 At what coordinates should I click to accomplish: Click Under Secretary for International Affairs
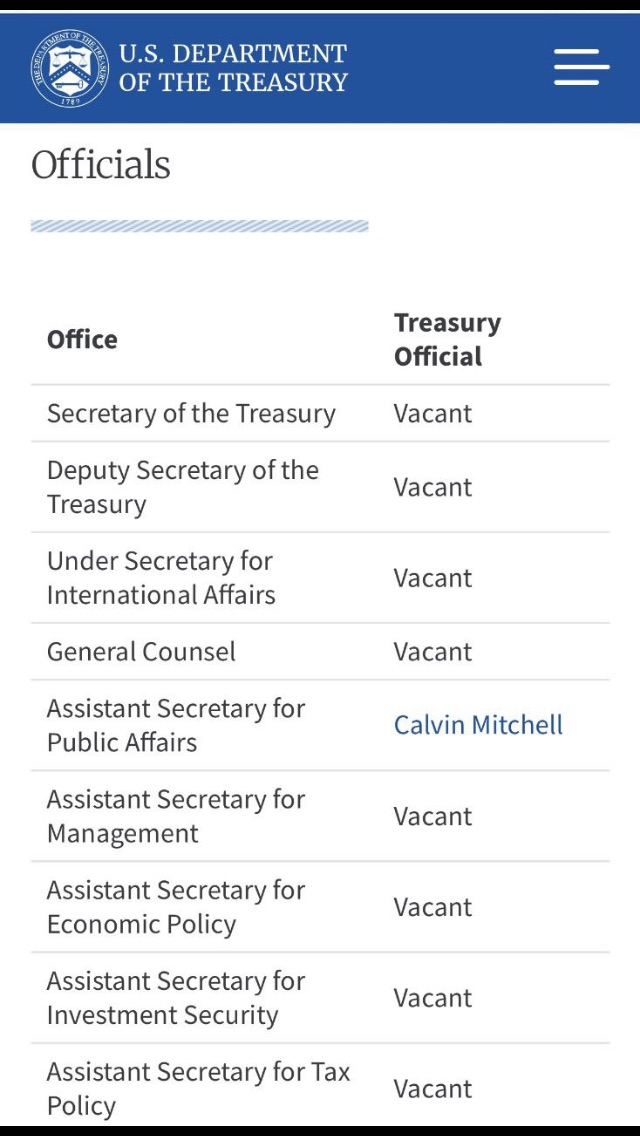(161, 578)
